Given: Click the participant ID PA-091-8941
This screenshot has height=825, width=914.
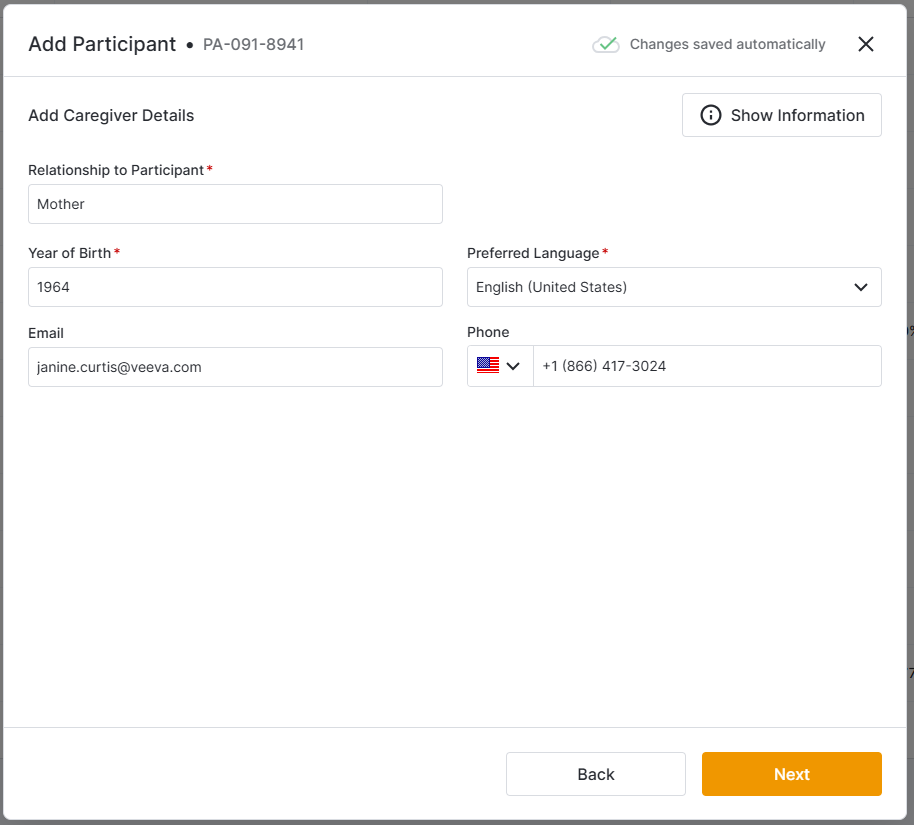Looking at the screenshot, I should [253, 44].
